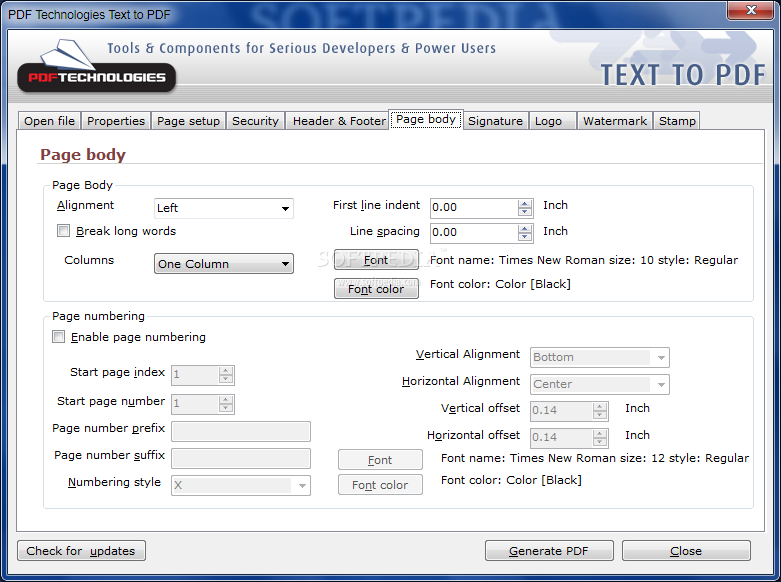
Task: Click the page body Font button
Action: pos(376,260)
